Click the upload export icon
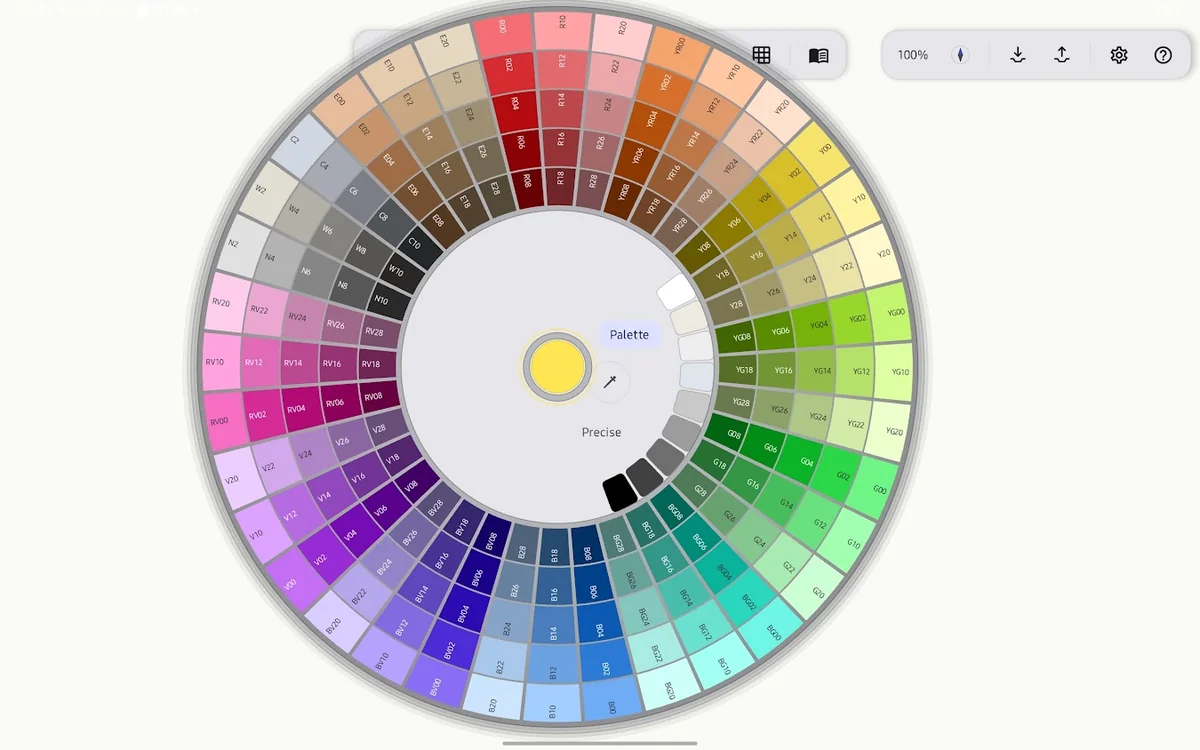The image size is (1200, 750). pos(1062,55)
